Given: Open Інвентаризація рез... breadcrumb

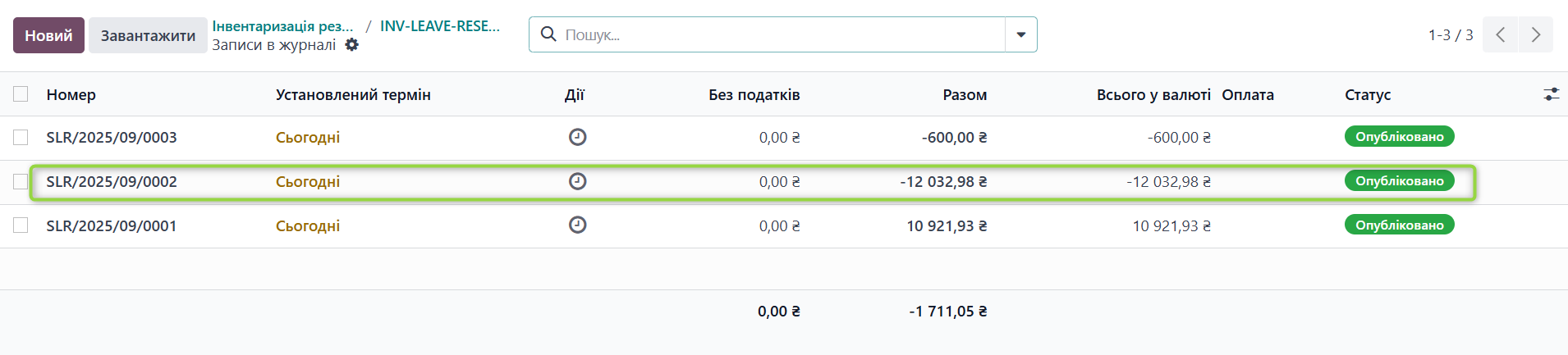Looking at the screenshot, I should (282, 26).
